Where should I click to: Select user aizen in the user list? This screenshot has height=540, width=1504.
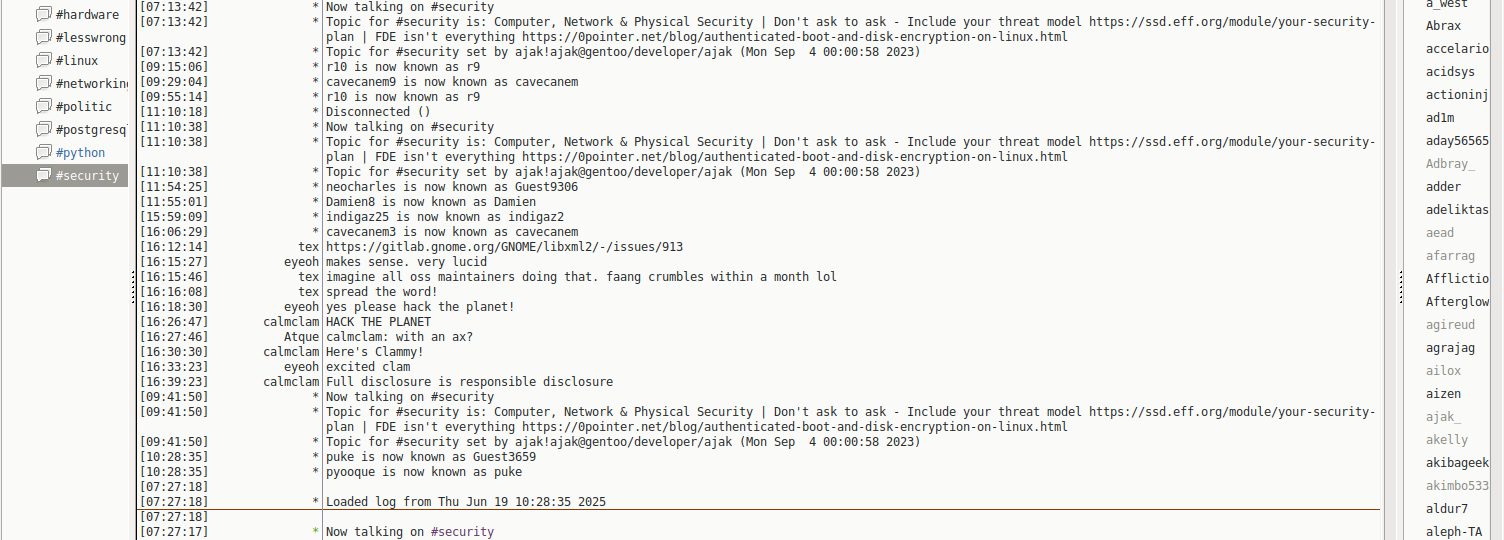click(x=1443, y=394)
